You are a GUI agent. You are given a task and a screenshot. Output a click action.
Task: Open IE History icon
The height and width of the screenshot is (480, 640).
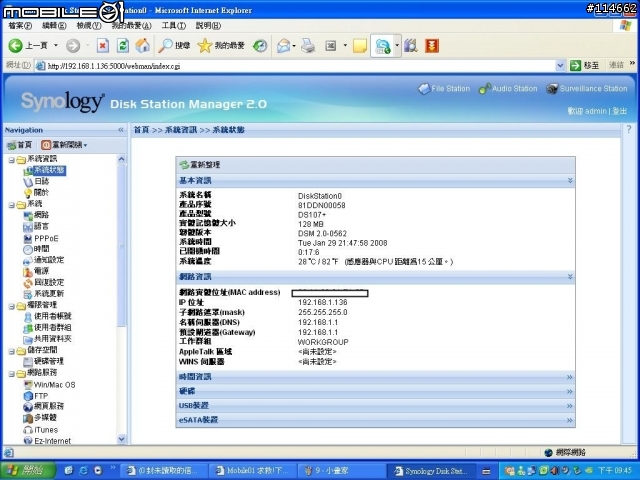click(260, 45)
